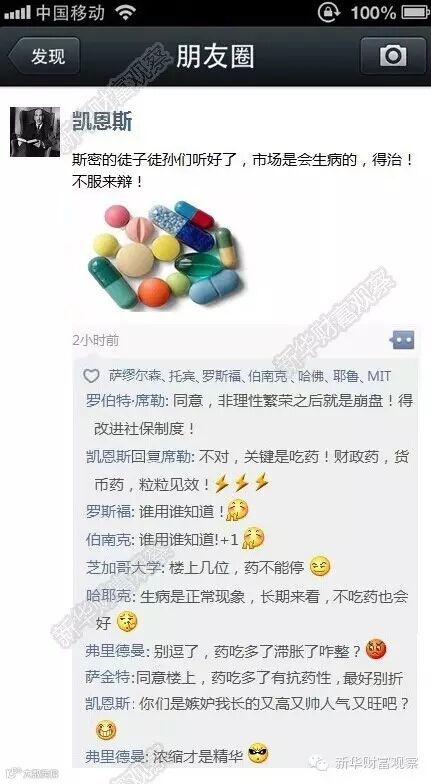
Task: Tap the grinning emoji under 凯恩斯's reply
Action: click(x=106, y=731)
